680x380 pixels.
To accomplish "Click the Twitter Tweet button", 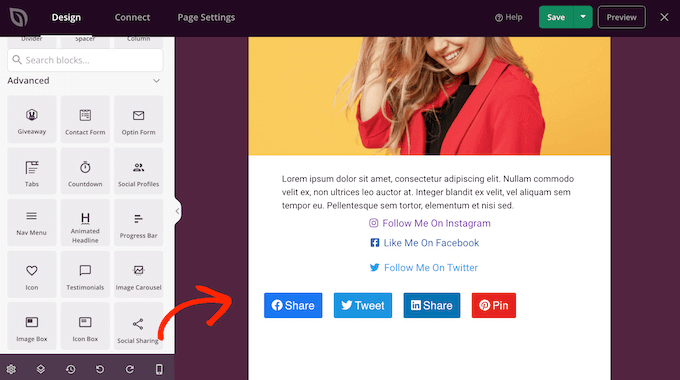I will [363, 305].
